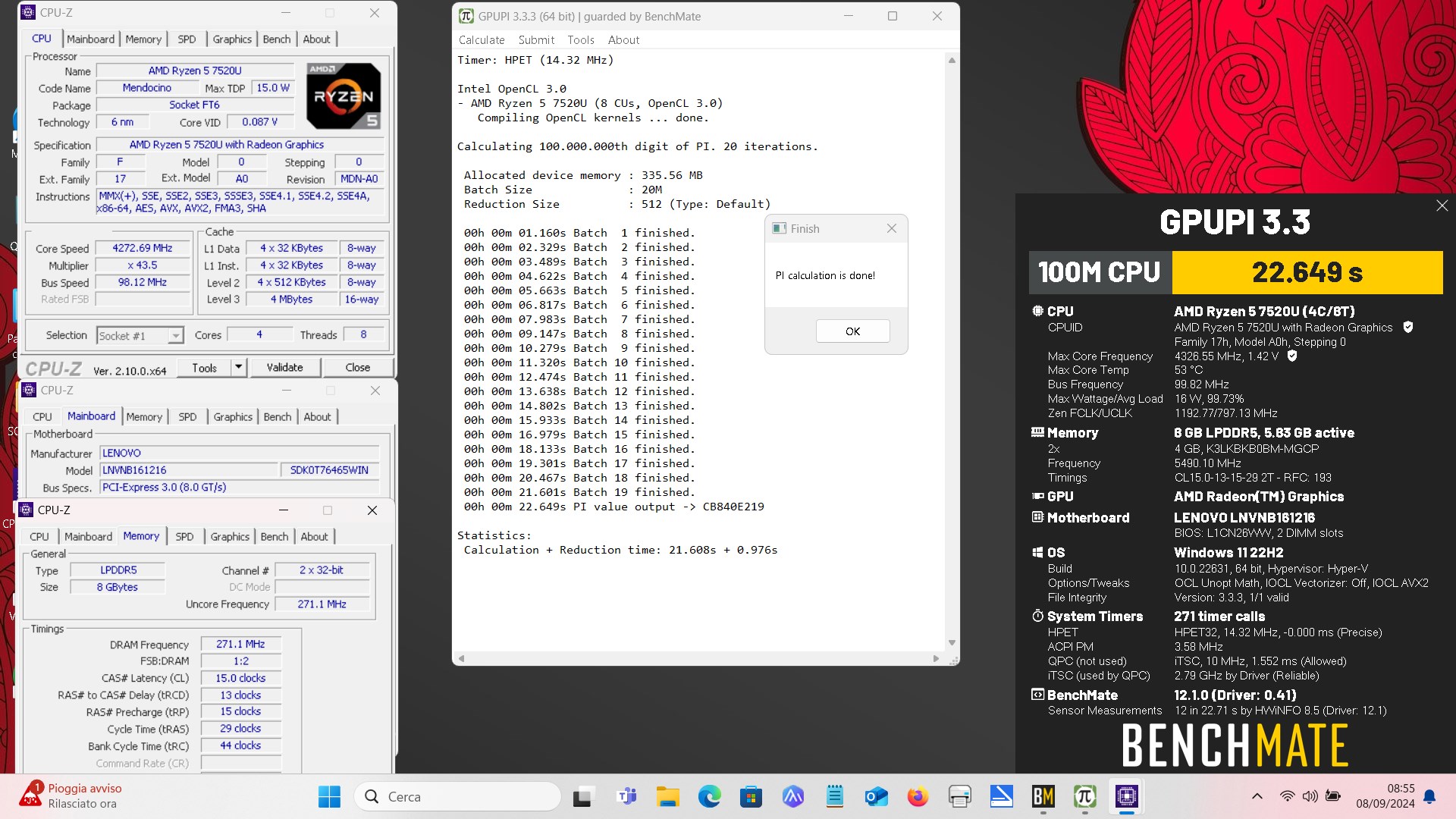Switch to Bench tab in the CPU-Z Processor window
The width and height of the screenshot is (1456, 819).
[277, 39]
